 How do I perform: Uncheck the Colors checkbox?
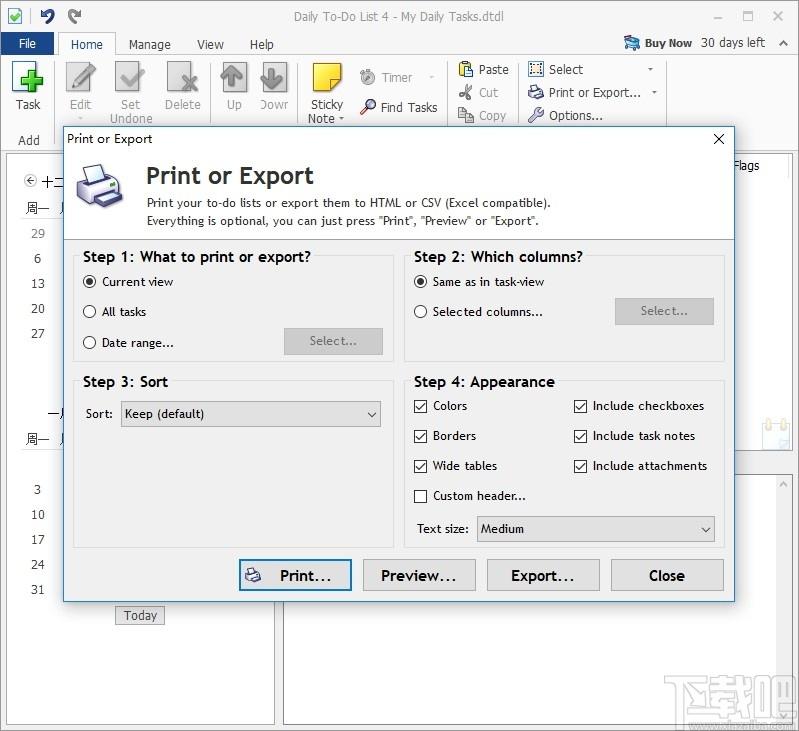420,406
